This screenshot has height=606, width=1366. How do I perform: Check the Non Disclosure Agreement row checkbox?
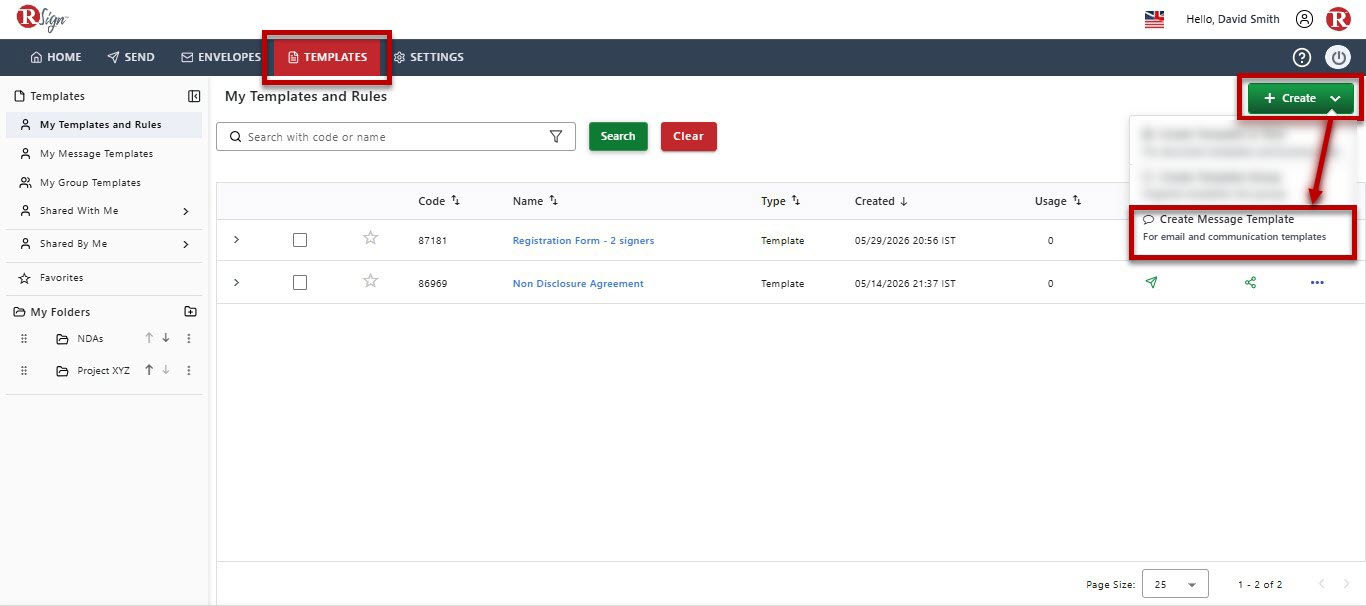[300, 283]
